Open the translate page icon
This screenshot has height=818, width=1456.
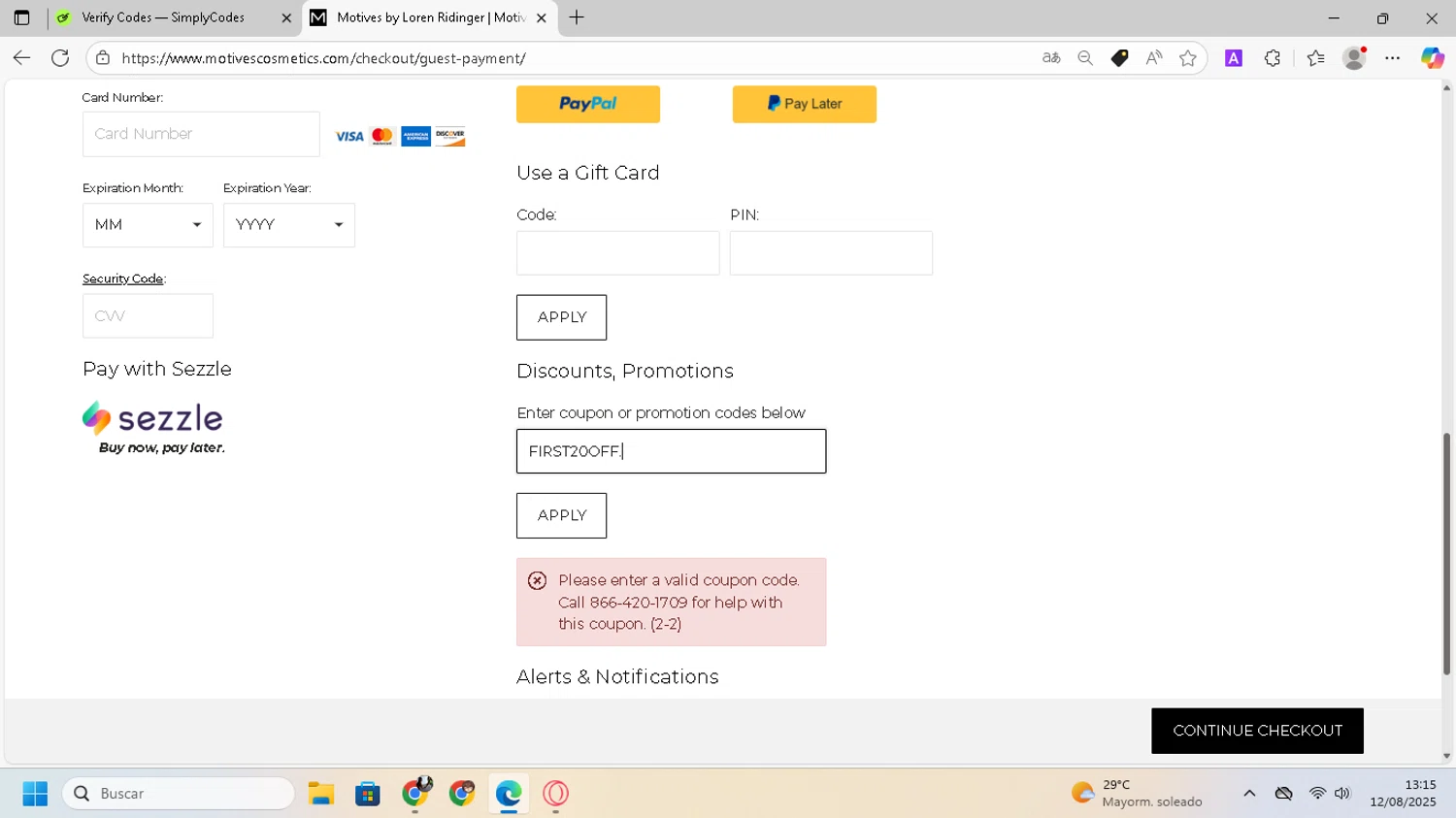click(x=1051, y=58)
